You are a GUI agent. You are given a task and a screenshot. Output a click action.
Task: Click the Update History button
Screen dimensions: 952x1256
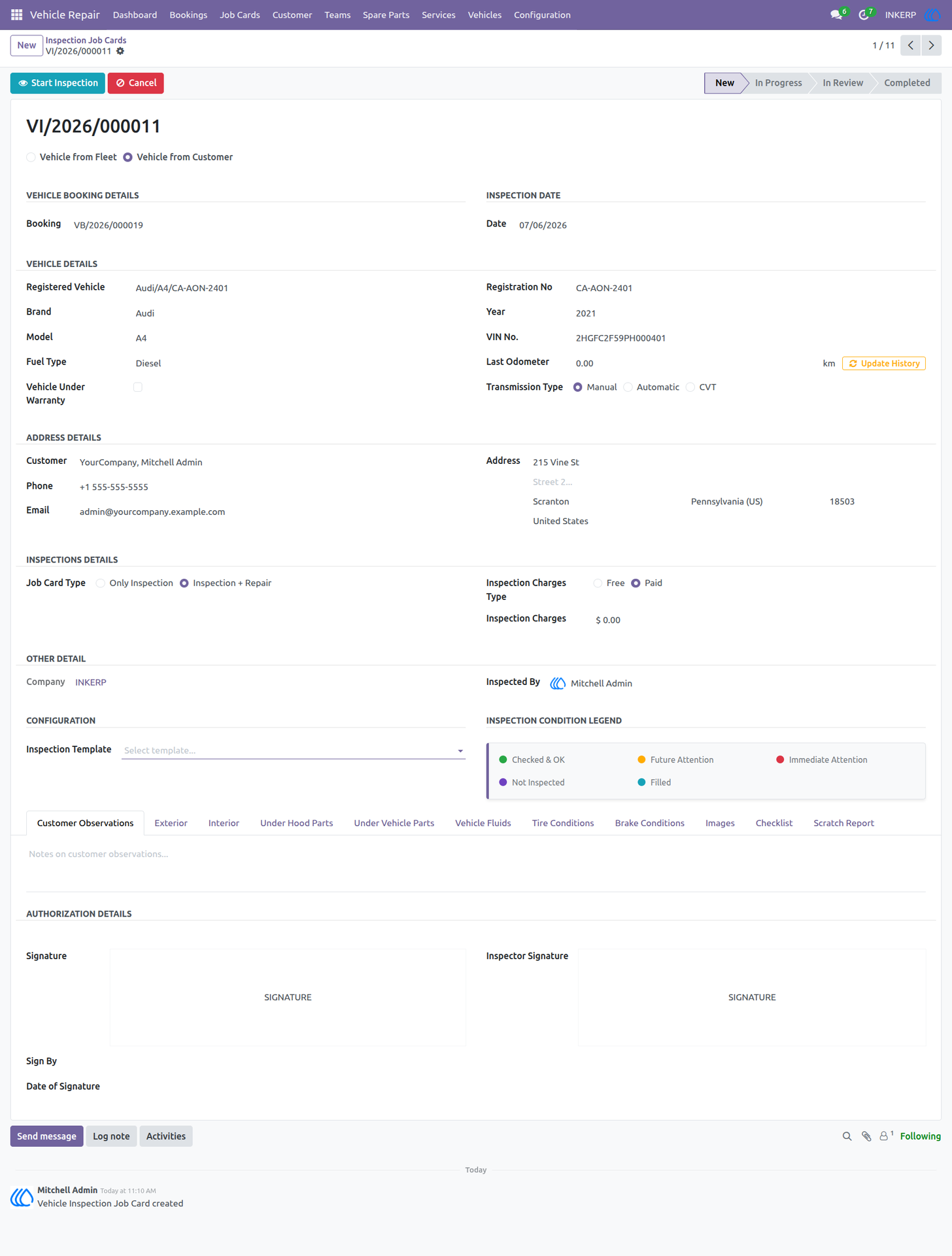pos(883,363)
